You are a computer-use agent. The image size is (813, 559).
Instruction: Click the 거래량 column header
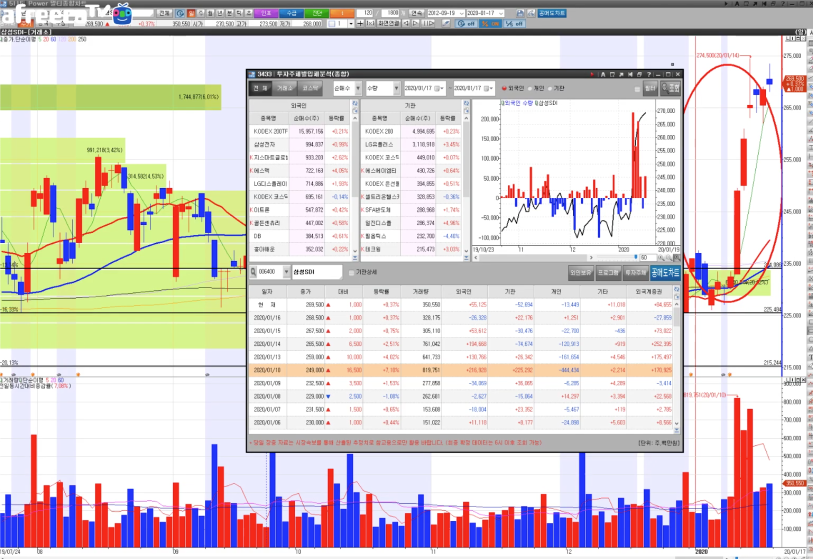tap(420, 292)
